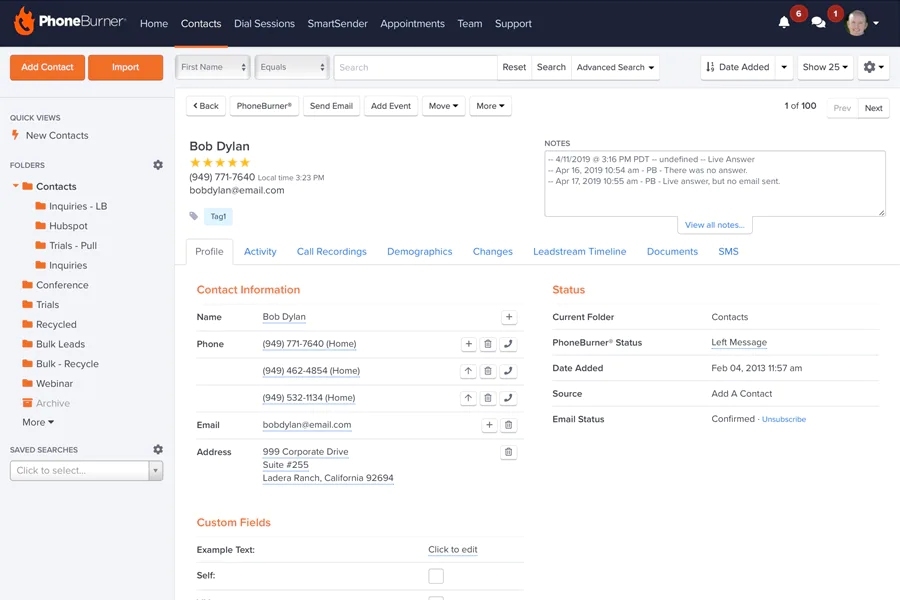Click the Add Contact button
Image resolution: width=900 pixels, height=600 pixels.
pyautogui.click(x=47, y=67)
